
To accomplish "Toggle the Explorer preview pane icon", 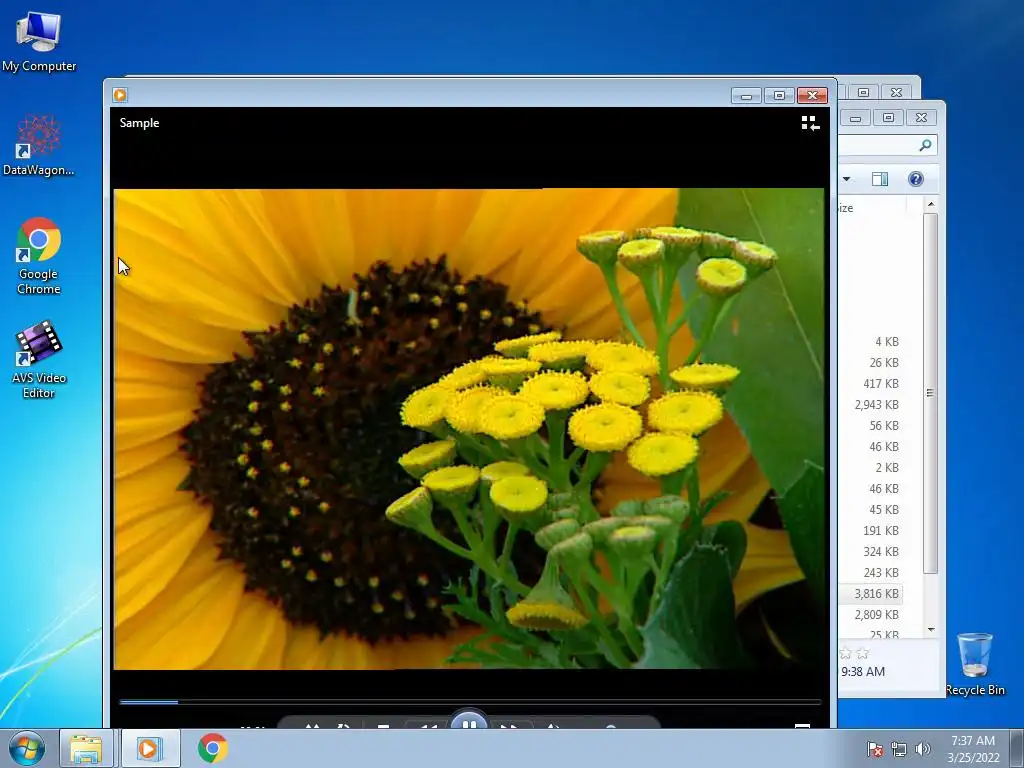I will click(880, 179).
